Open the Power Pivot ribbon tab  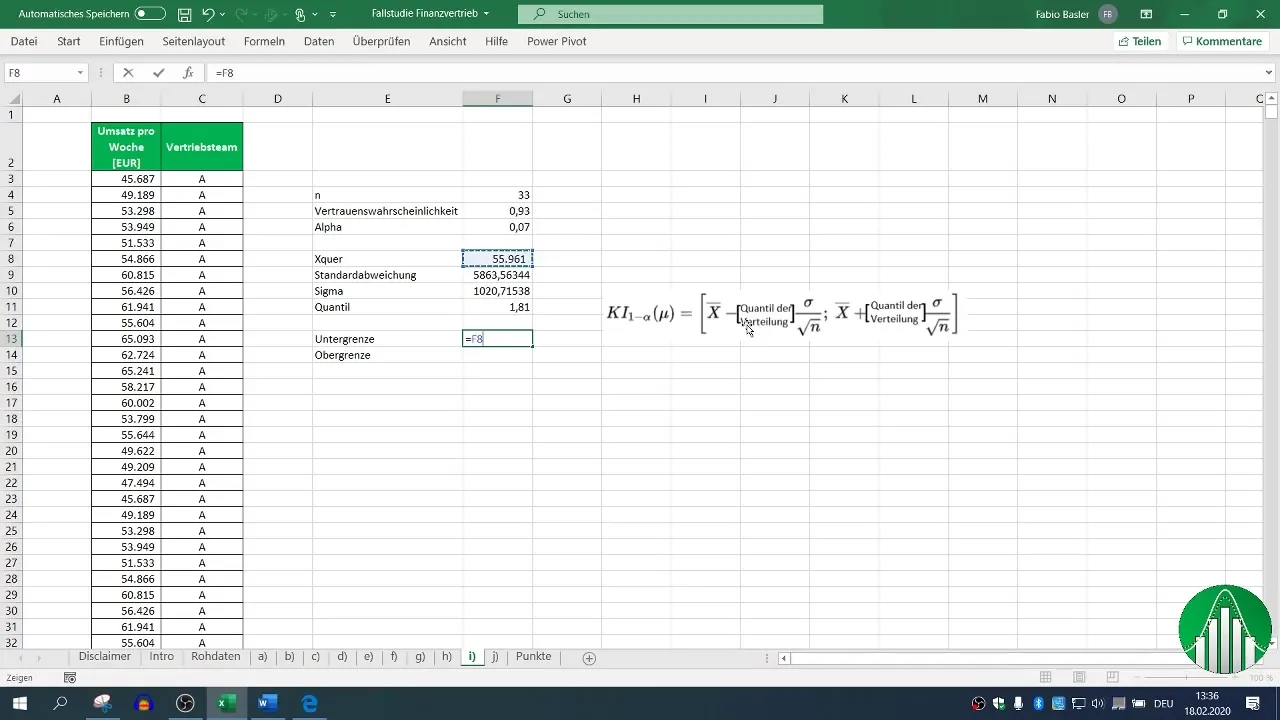557,42
